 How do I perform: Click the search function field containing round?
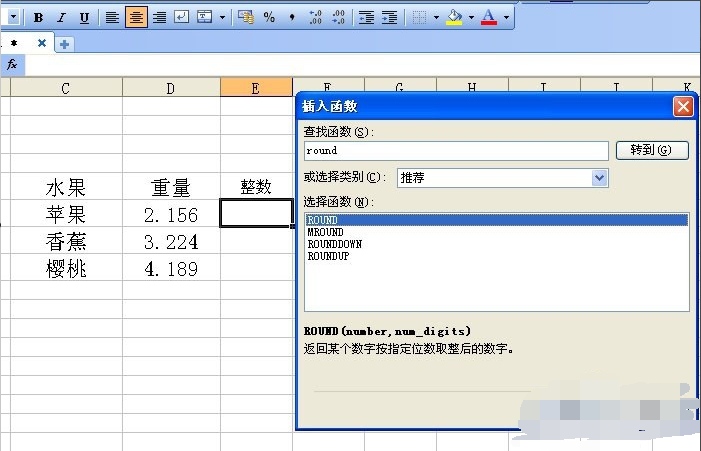tap(456, 150)
